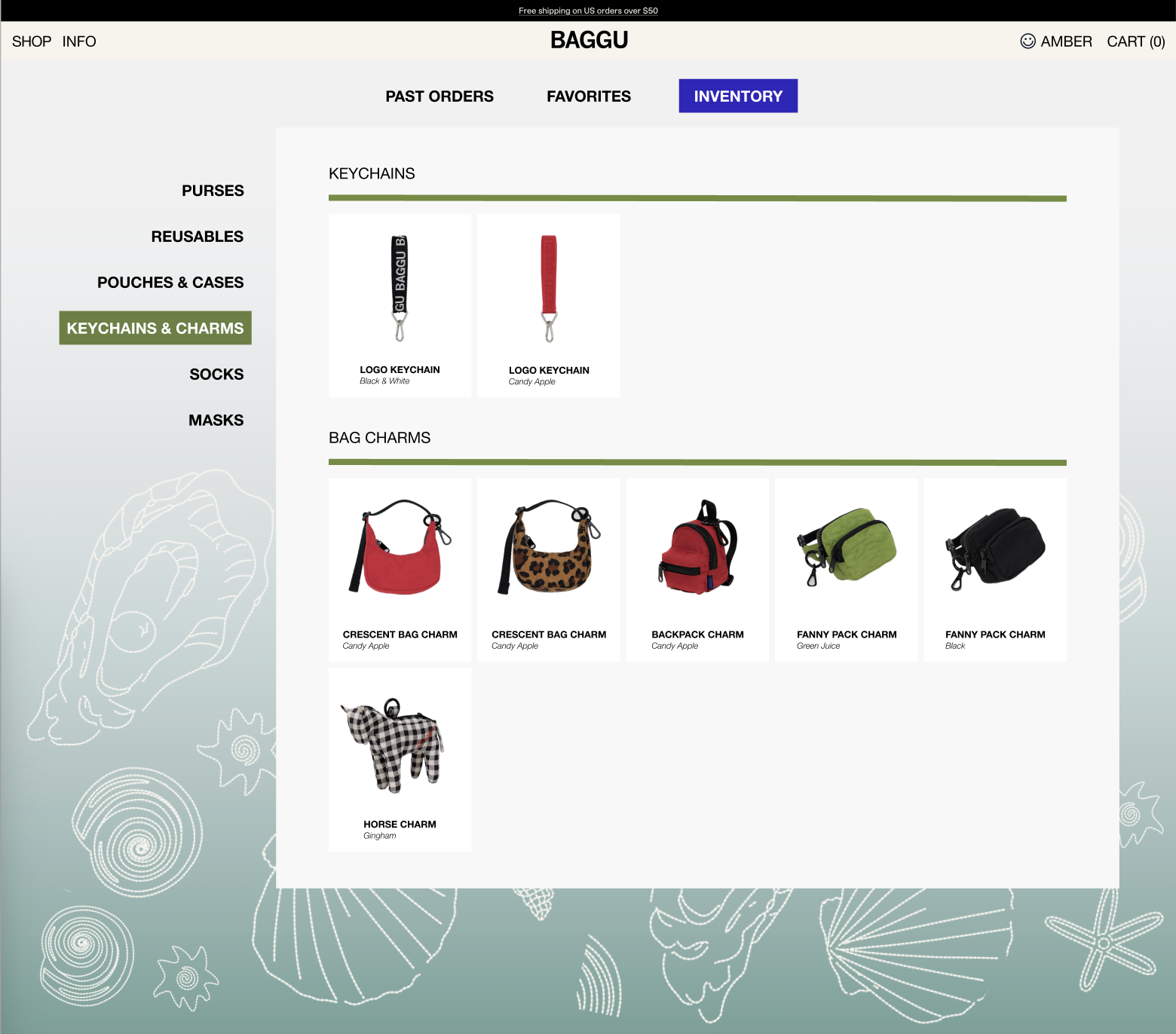Open the red Crescent Bag Charm photo
The width and height of the screenshot is (1176, 1034).
400,549
